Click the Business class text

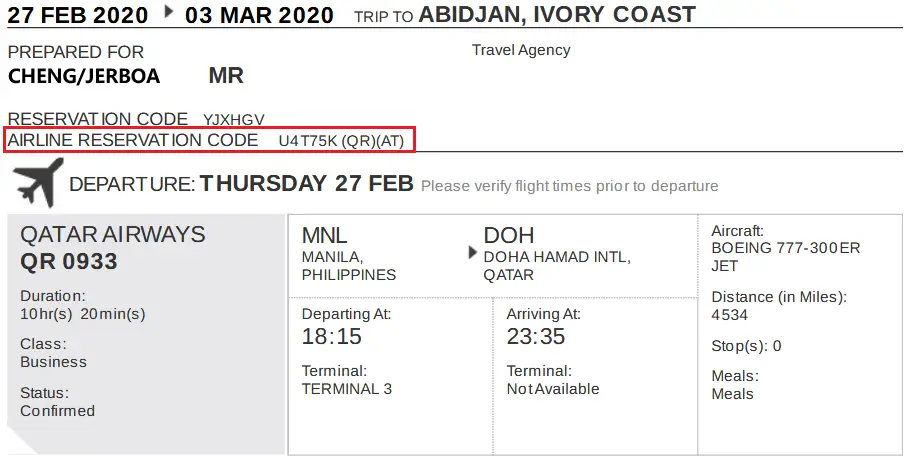tap(53, 362)
